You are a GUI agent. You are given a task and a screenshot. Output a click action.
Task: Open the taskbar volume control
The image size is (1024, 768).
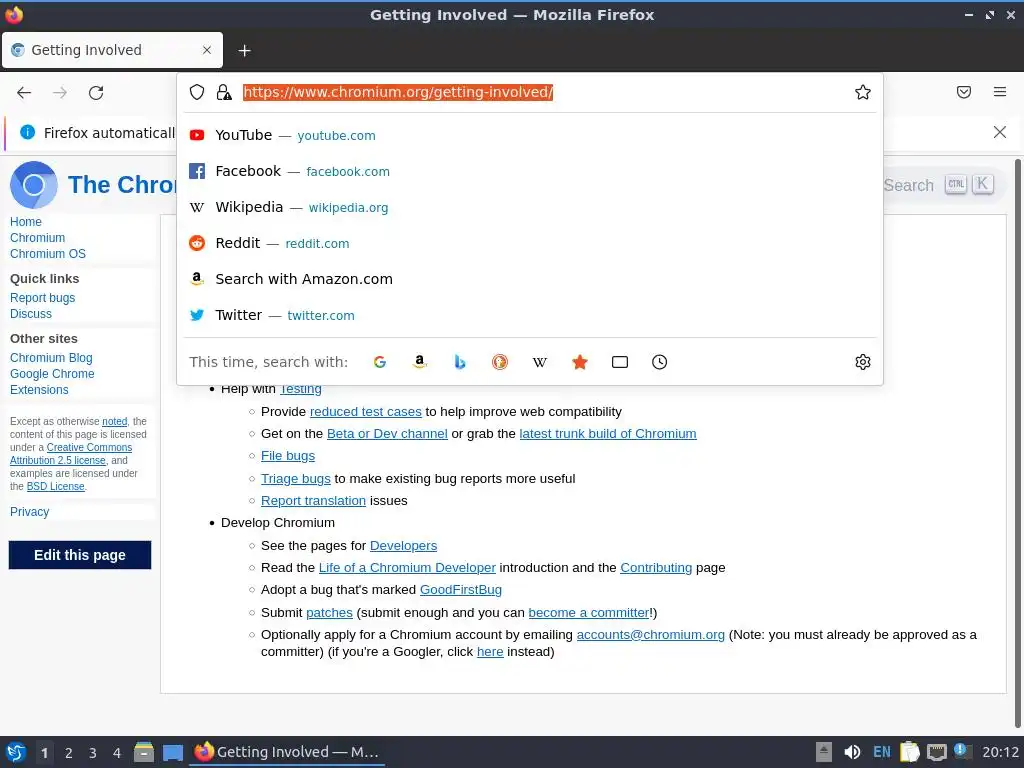click(x=852, y=752)
